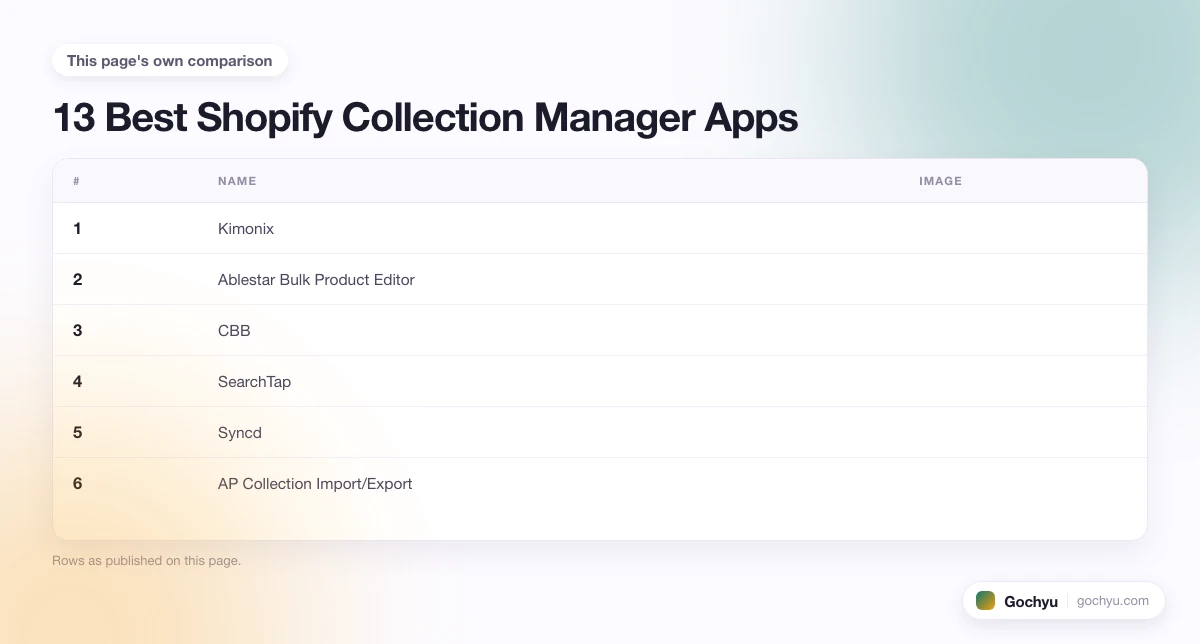Click the 'This page's own comparison' badge
Viewport: 1200px width, 644px height.
coord(170,61)
